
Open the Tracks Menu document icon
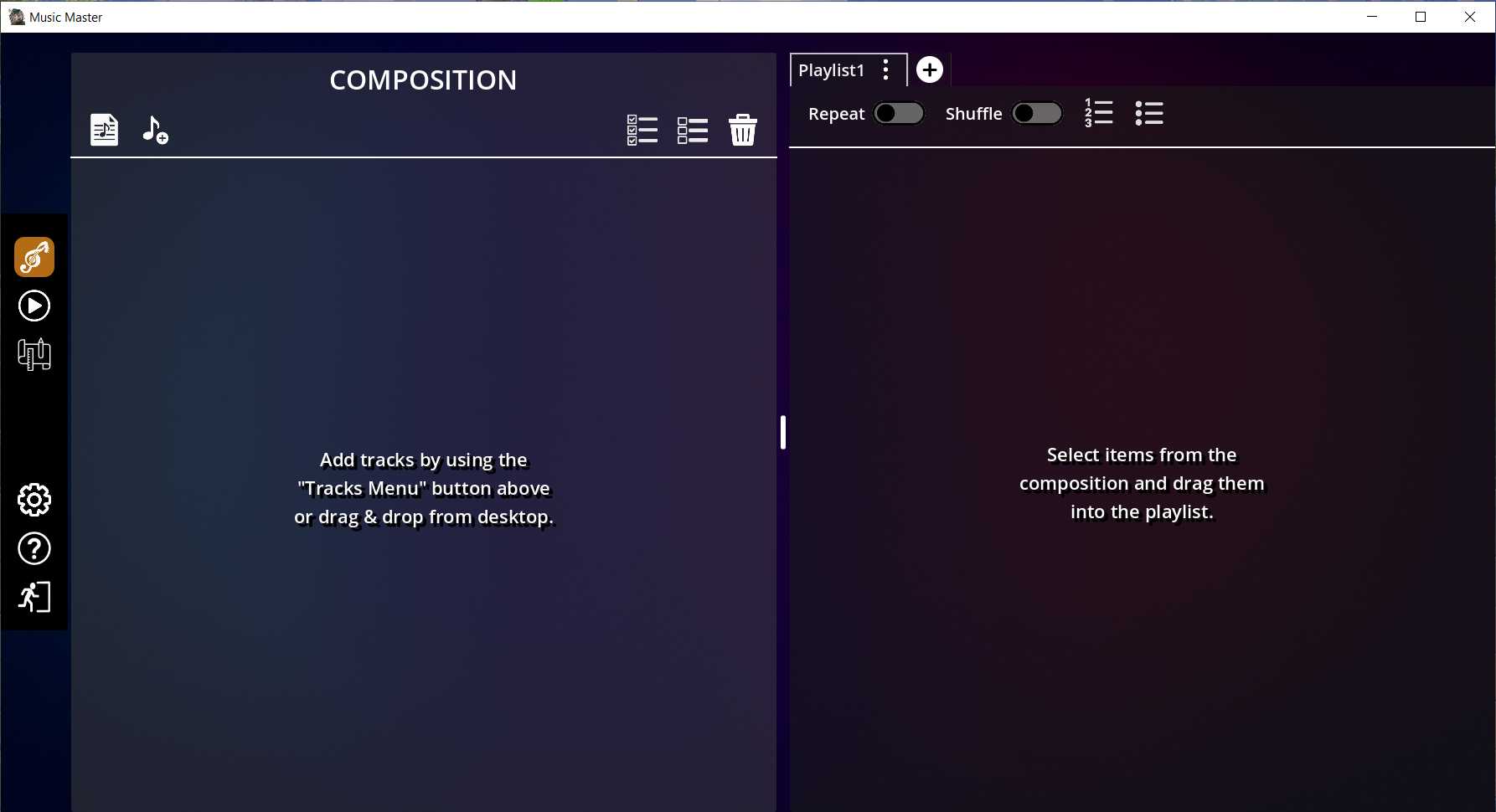(x=105, y=130)
